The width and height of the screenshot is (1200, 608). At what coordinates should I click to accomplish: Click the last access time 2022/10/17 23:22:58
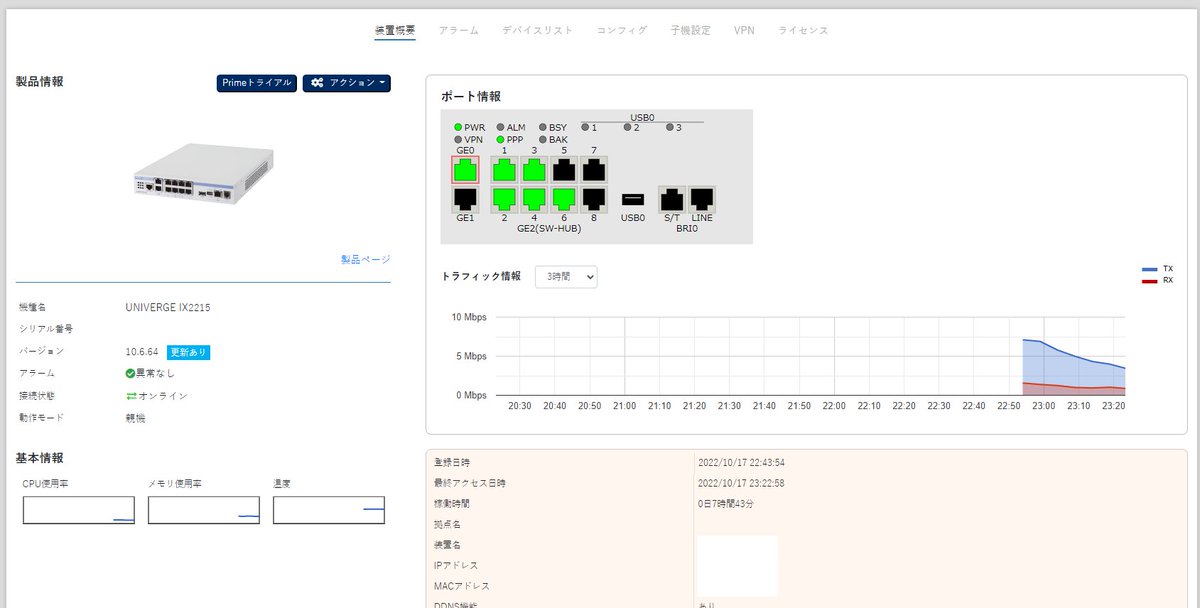[x=741, y=483]
